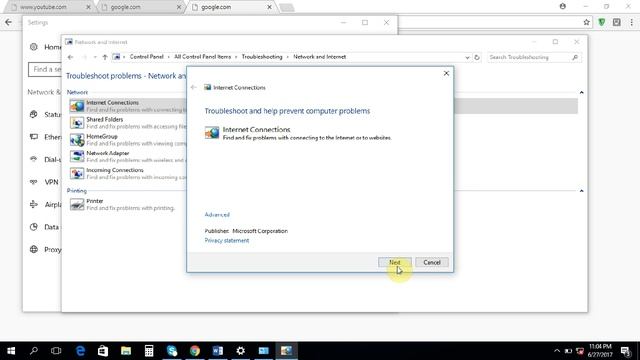Image resolution: width=640 pixels, height=360 pixels.
Task: Open the Privacy statement link
Action: point(227,240)
